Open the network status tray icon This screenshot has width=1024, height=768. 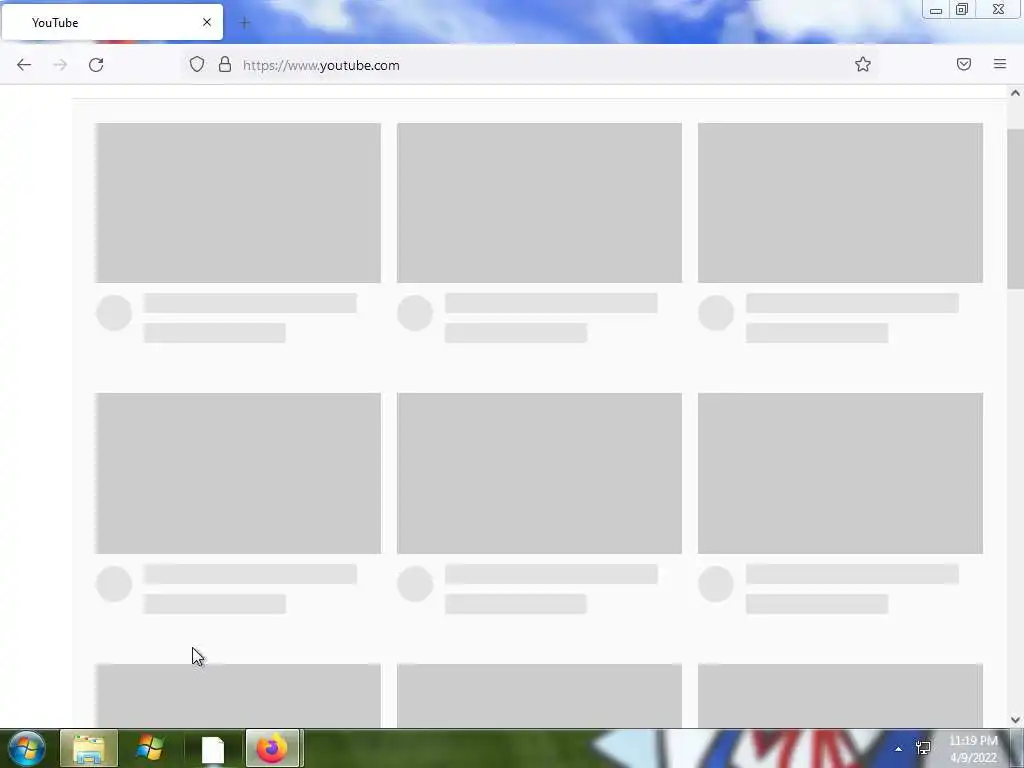(x=923, y=748)
